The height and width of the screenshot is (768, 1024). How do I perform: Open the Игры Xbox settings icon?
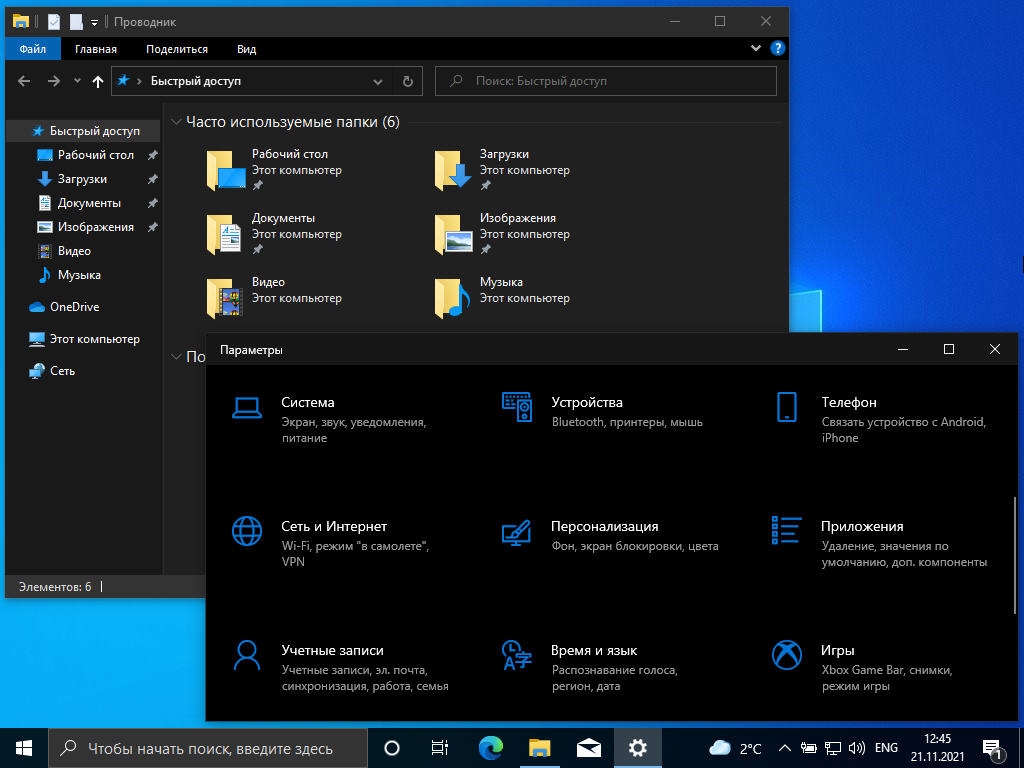coord(787,656)
